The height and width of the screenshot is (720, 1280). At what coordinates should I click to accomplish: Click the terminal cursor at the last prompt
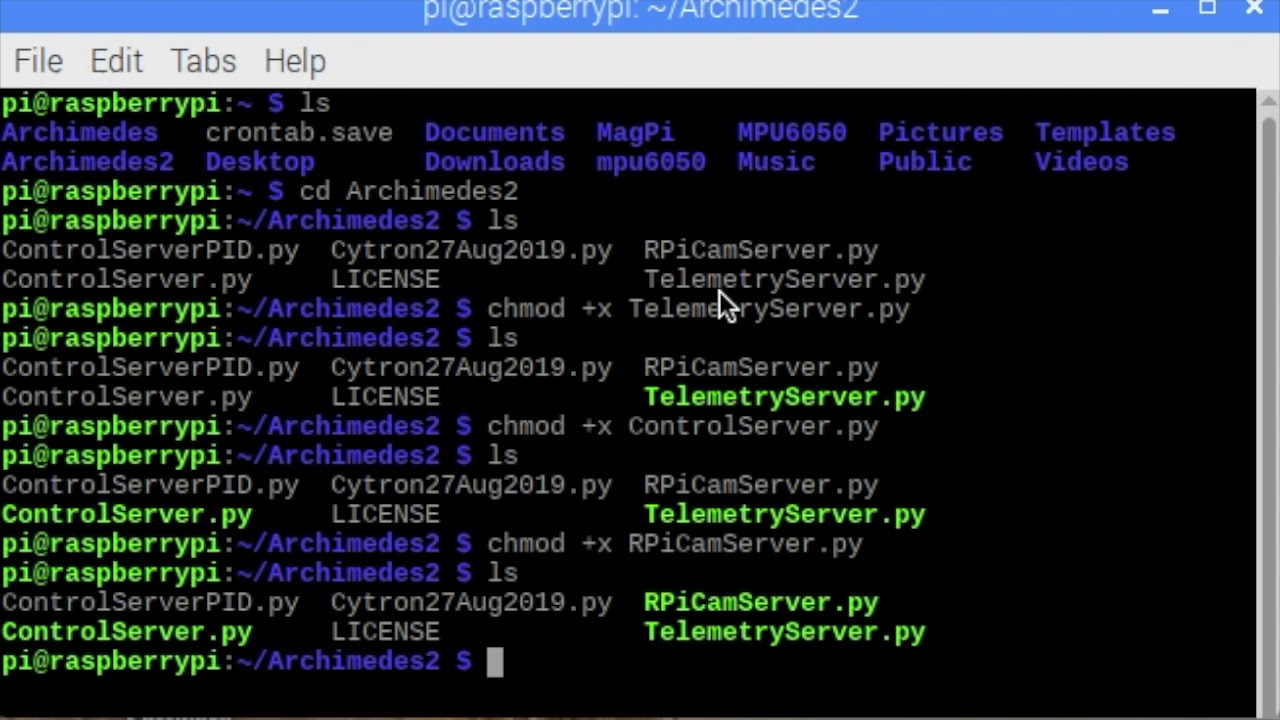click(494, 662)
